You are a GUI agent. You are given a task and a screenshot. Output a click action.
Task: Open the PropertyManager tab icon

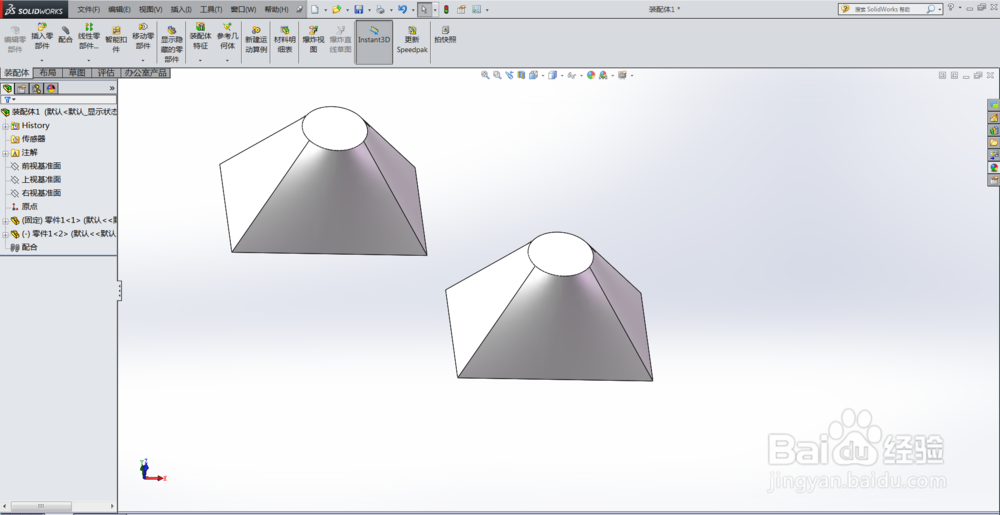tap(22, 89)
